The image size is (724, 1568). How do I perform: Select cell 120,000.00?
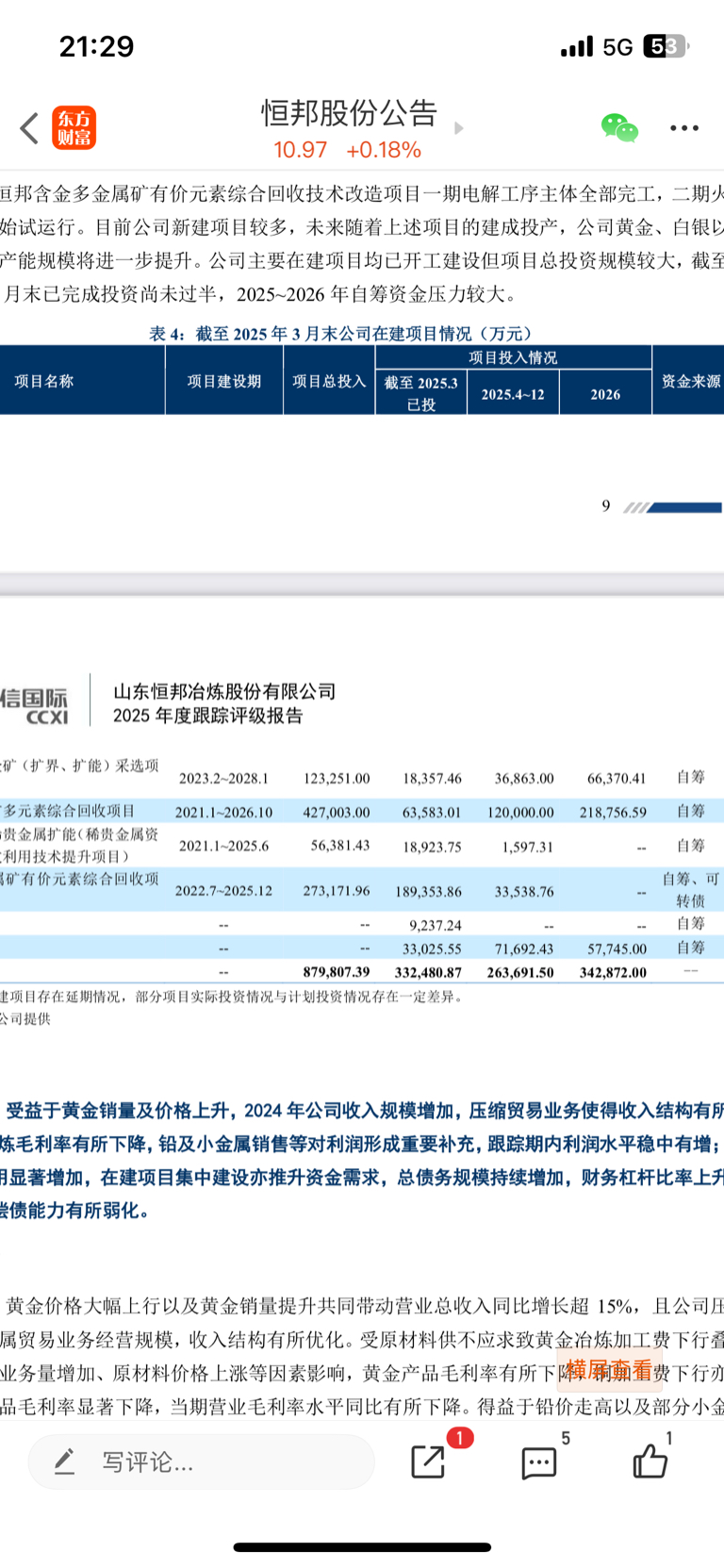tap(520, 812)
